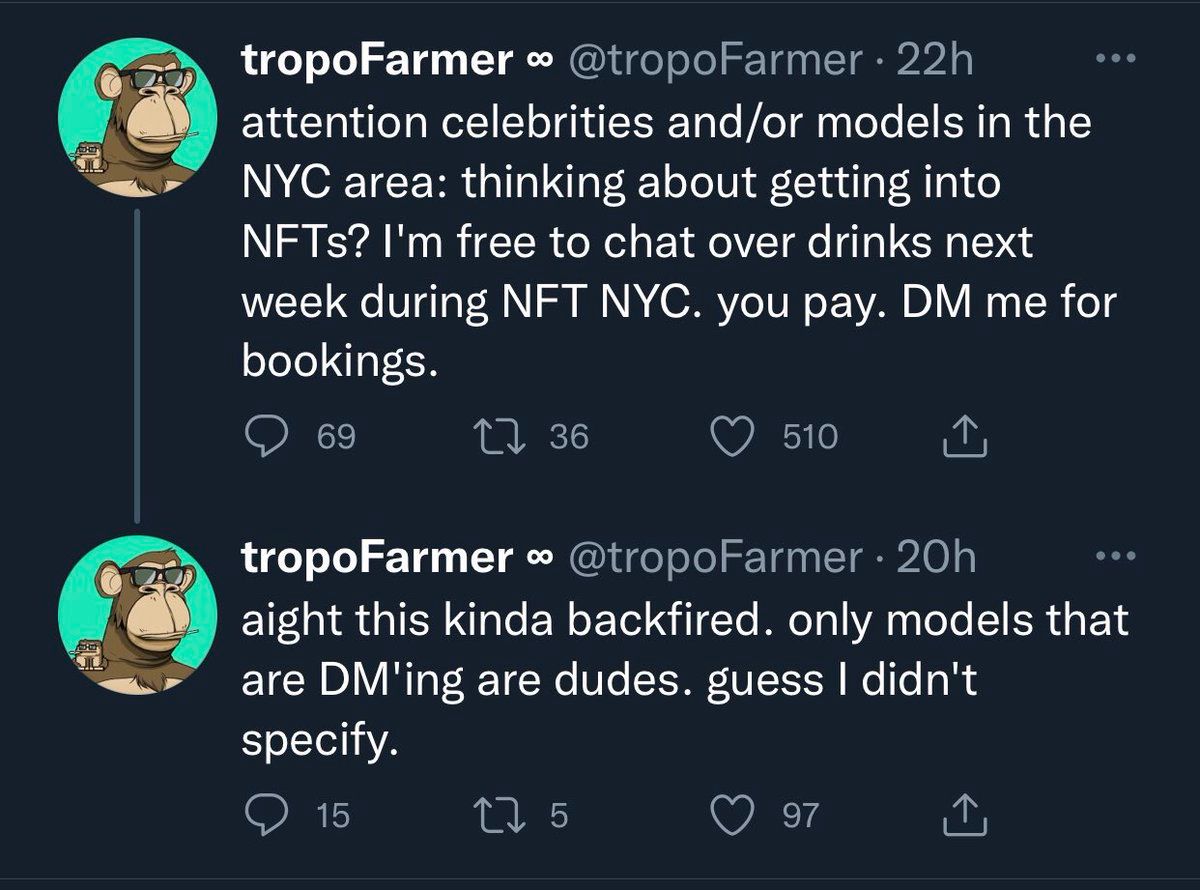Open tropoFarmer display name on first tweet
This screenshot has height=890, width=1200.
[x=376, y=61]
